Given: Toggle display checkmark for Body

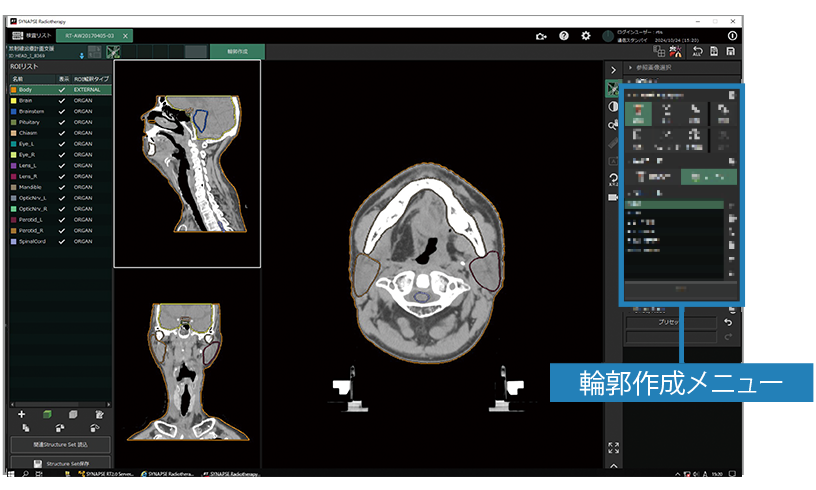Looking at the screenshot, I should point(62,90).
